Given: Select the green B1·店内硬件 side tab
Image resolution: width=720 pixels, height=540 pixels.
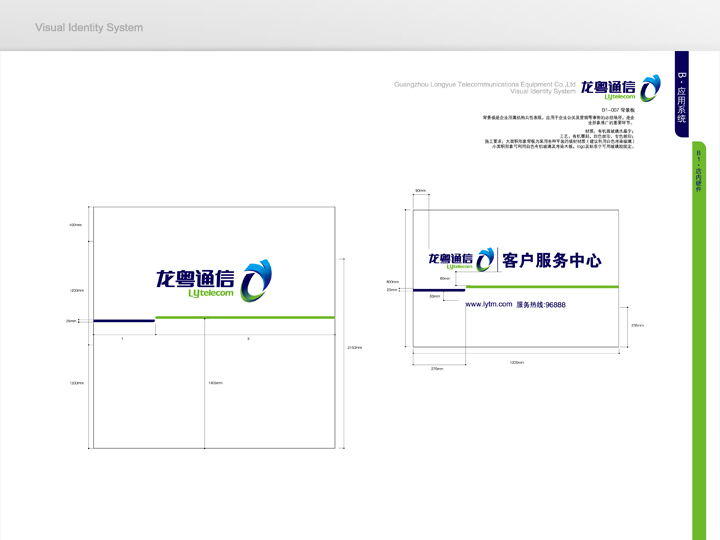Looking at the screenshot, I should [x=698, y=340].
